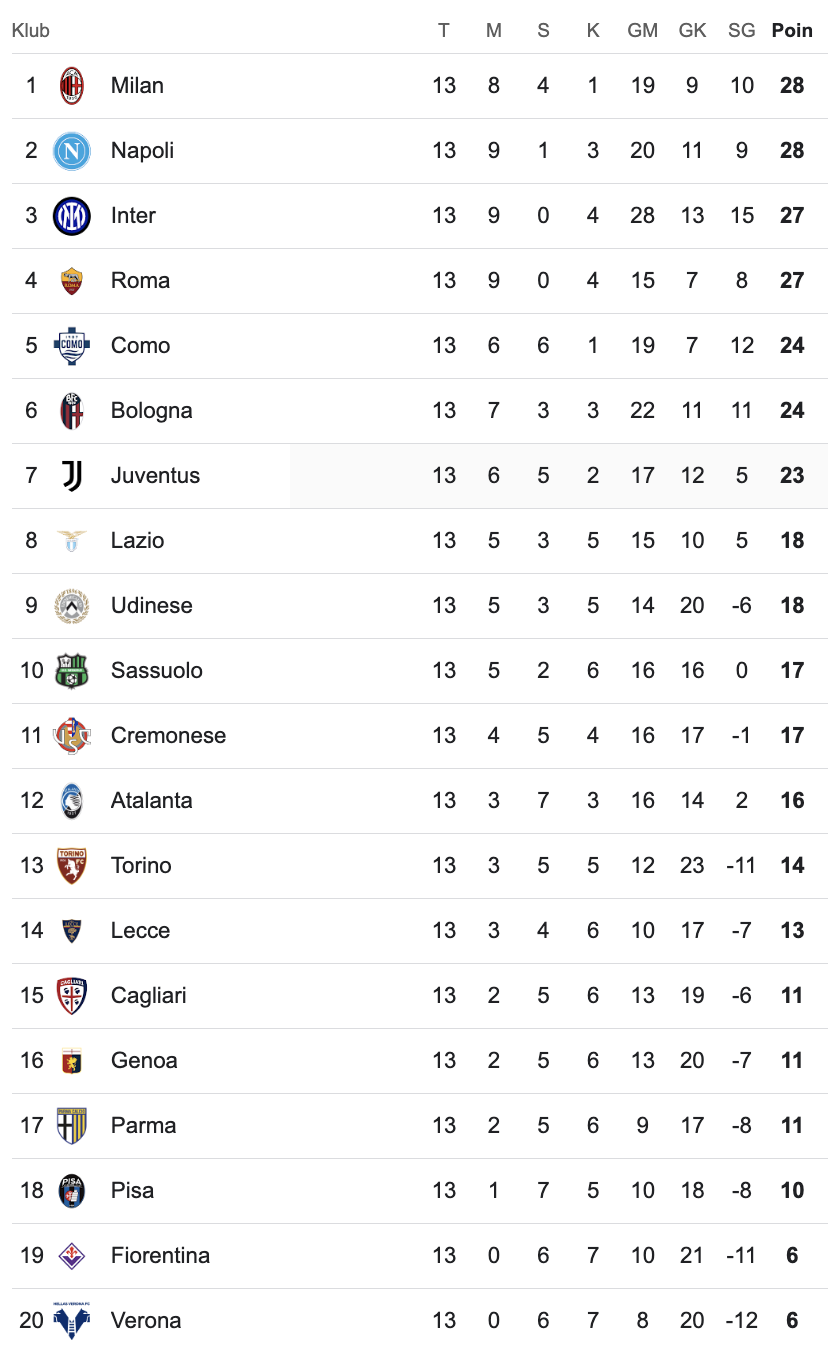The width and height of the screenshot is (828, 1346).
Task: Click the Roma club badge
Action: (72, 281)
